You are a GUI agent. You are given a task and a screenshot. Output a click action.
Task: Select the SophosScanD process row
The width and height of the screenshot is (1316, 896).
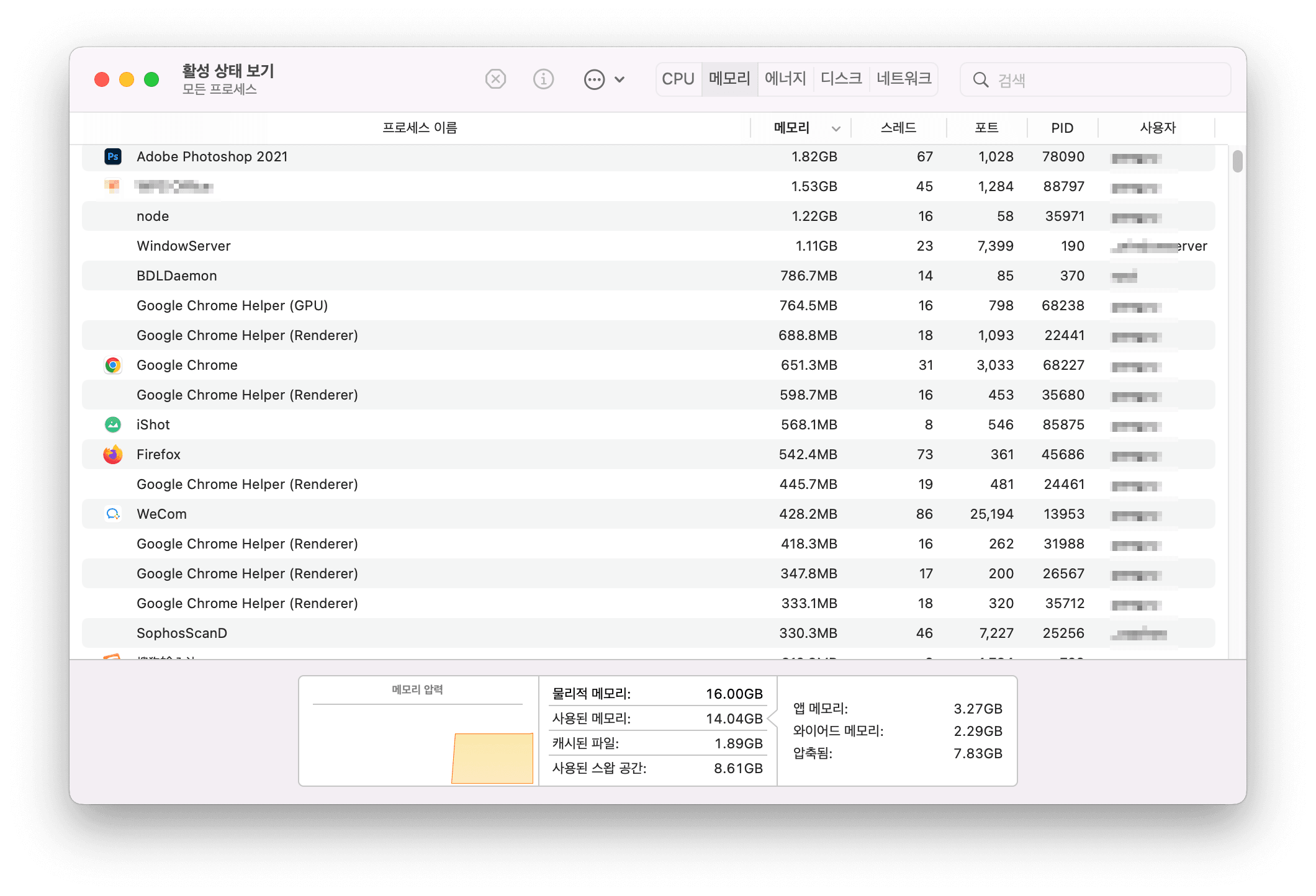(x=648, y=633)
